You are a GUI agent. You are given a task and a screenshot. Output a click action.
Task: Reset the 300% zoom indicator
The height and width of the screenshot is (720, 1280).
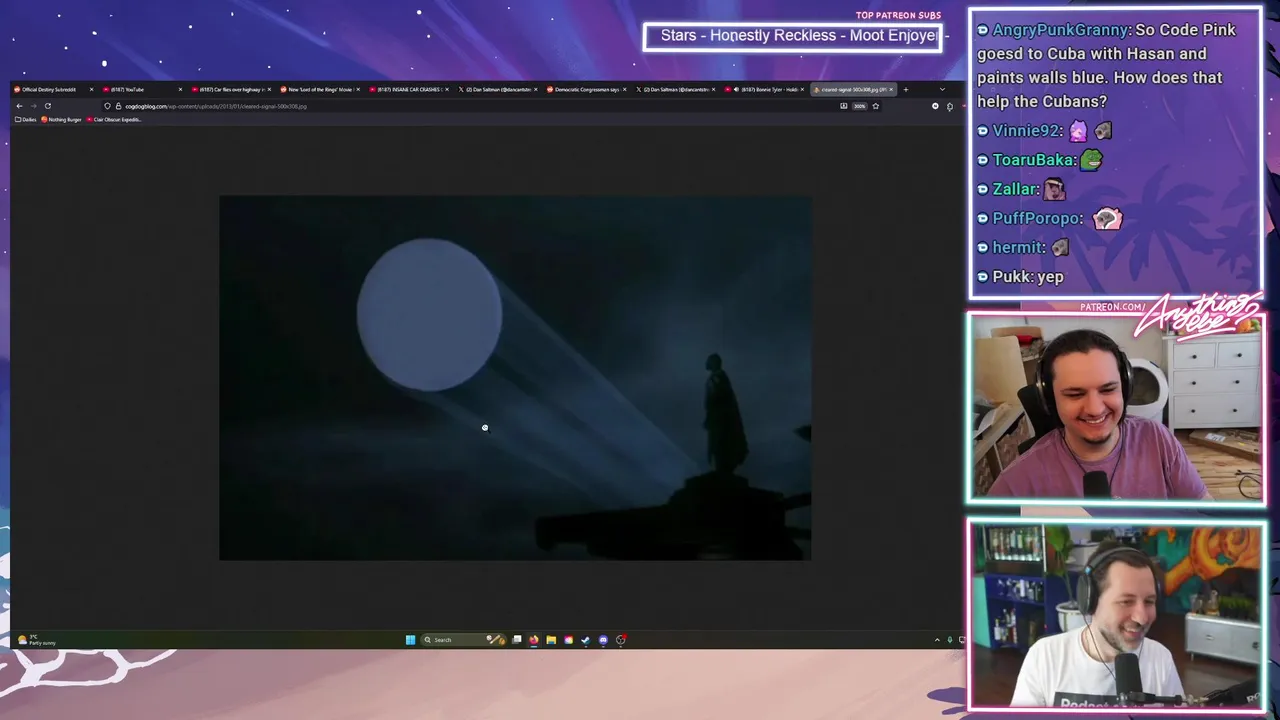coord(859,106)
